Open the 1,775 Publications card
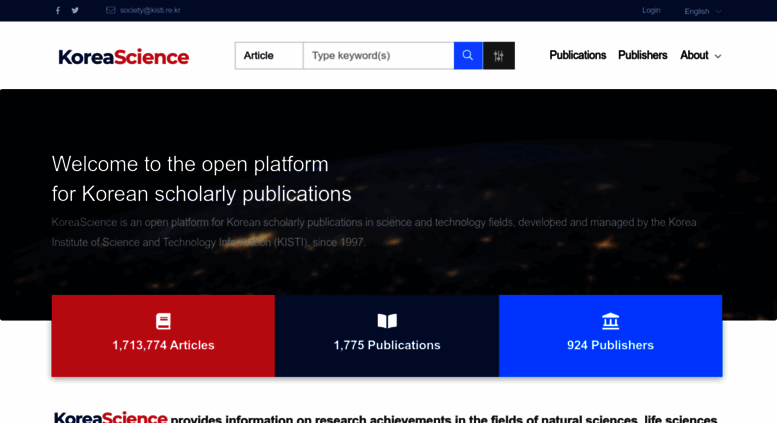Screen dimensions: 777x423 (387, 336)
